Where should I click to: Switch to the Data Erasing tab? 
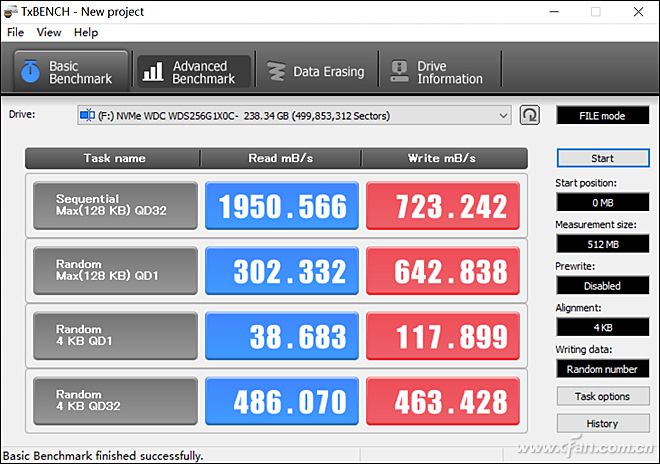(317, 72)
